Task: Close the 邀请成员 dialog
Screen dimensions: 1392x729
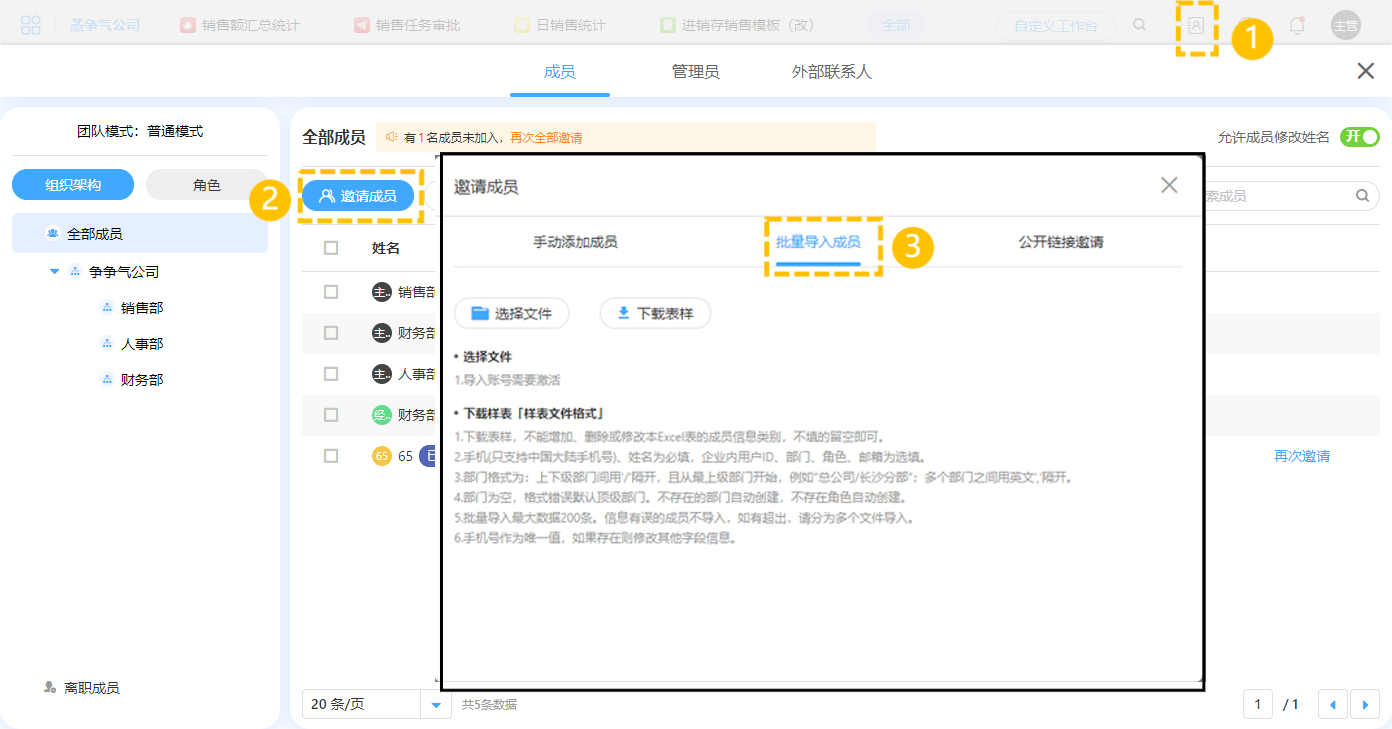Action: 1169,185
